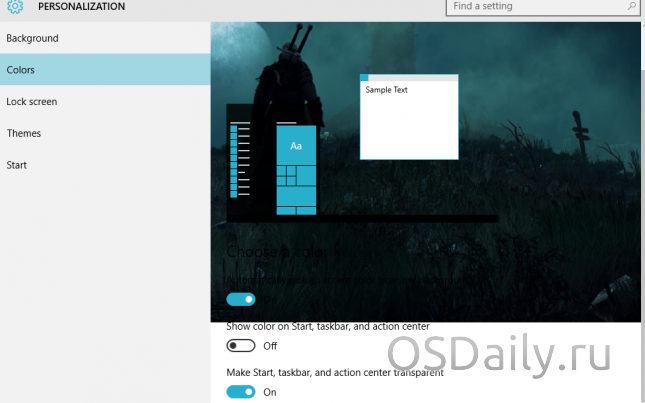This screenshot has height=403, width=645.
Task: Disable the Start and taskbar transparency toggle
Action: coord(241,392)
